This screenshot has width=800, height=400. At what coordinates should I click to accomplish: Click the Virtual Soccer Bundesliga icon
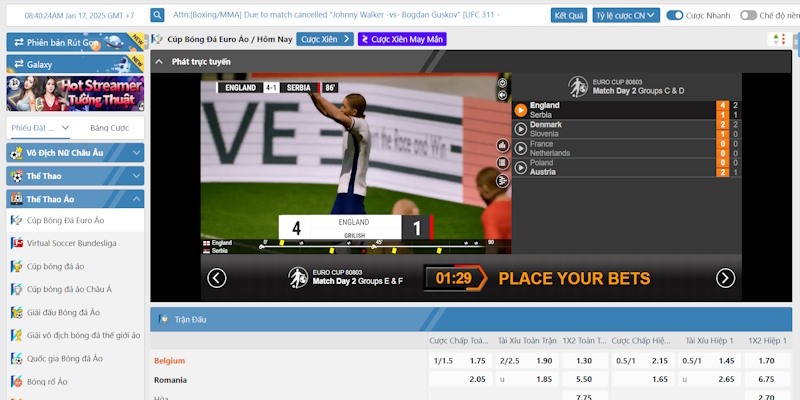[17, 243]
